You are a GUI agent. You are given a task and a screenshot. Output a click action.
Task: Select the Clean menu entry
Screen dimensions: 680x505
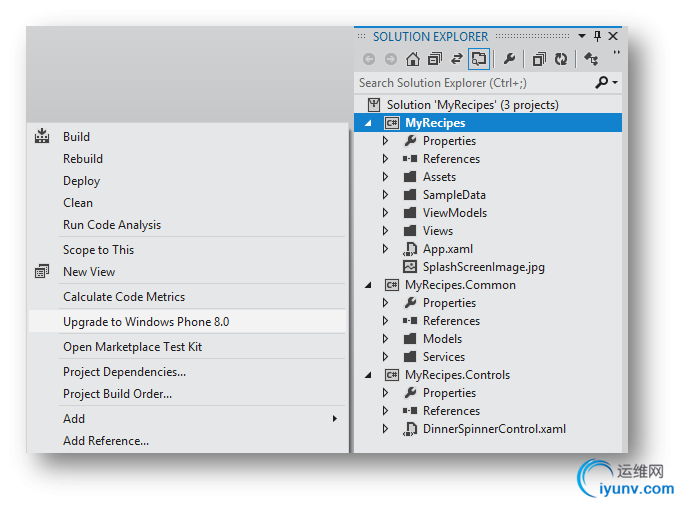click(x=189, y=203)
